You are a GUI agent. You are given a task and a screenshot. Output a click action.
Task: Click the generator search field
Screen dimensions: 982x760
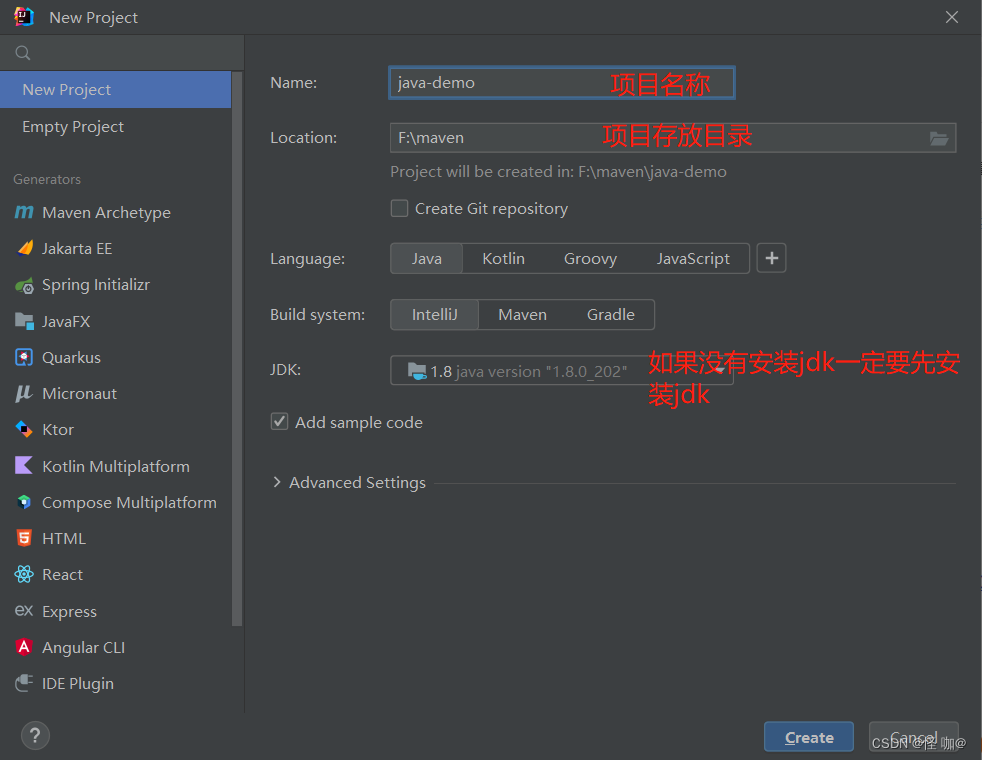[x=122, y=53]
